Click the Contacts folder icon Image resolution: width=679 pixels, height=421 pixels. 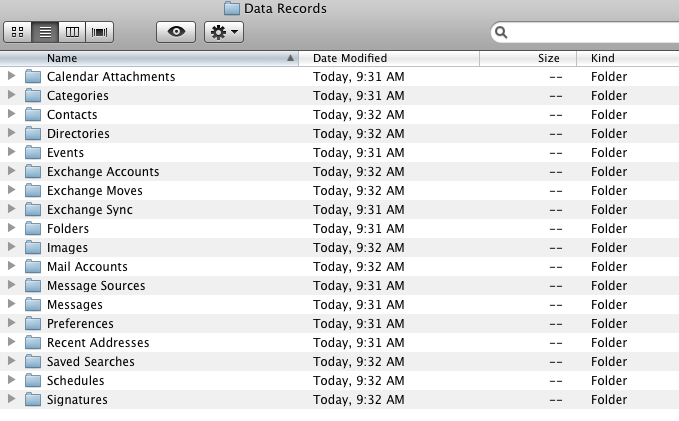click(x=33, y=114)
